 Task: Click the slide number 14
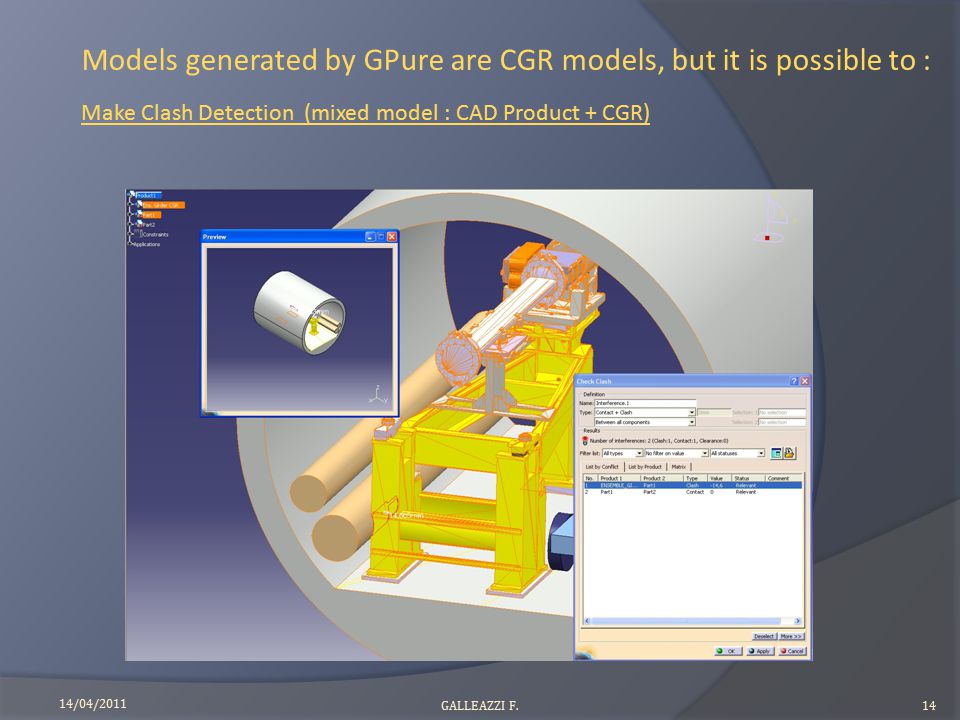929,706
